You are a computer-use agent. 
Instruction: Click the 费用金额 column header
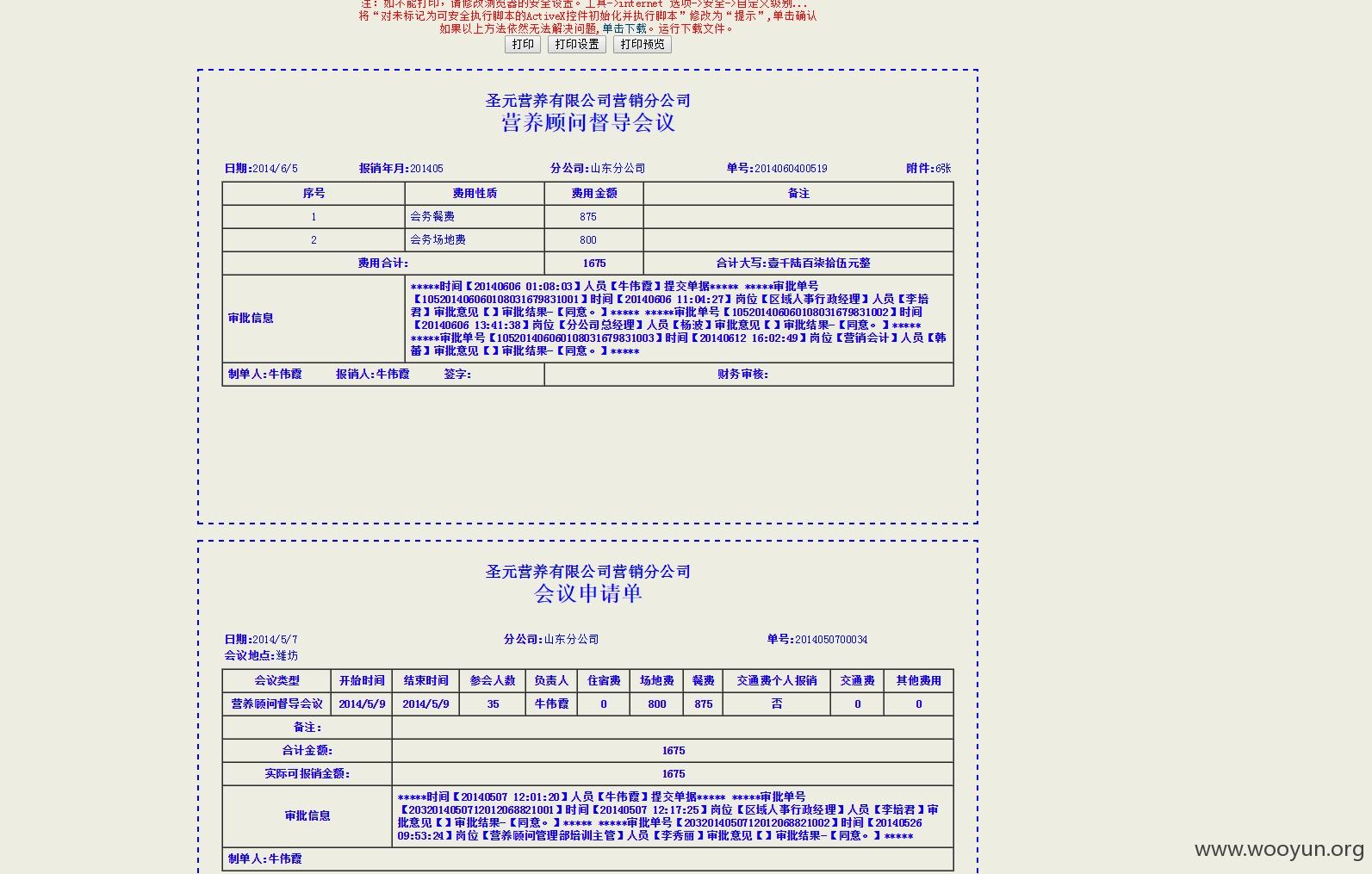[x=594, y=193]
